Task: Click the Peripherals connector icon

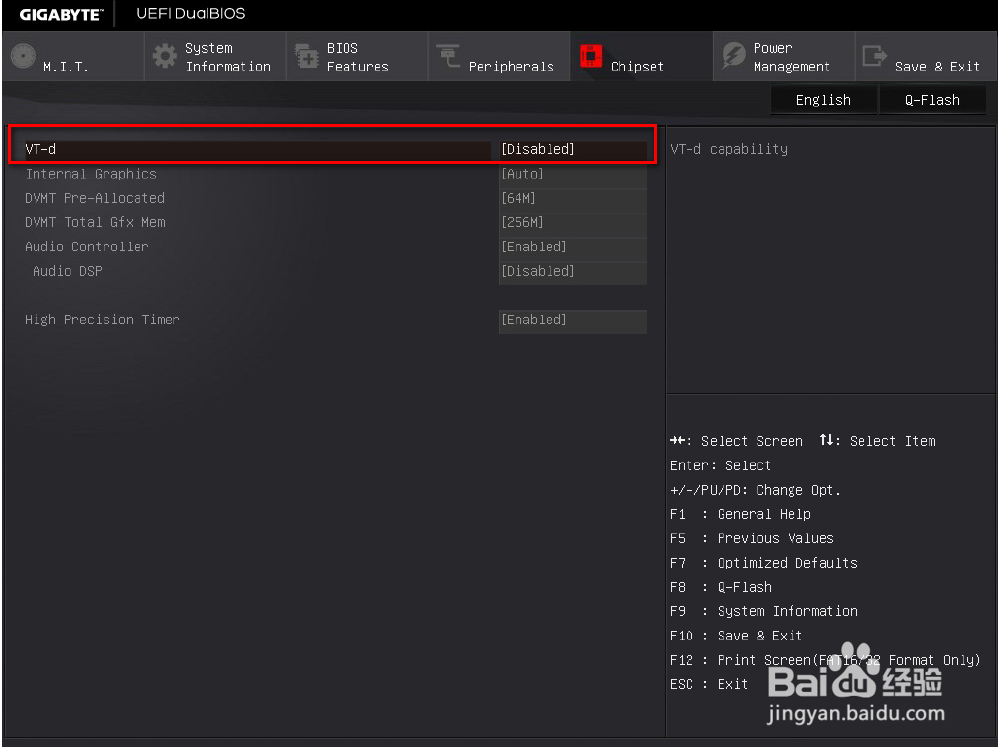Action: point(448,56)
